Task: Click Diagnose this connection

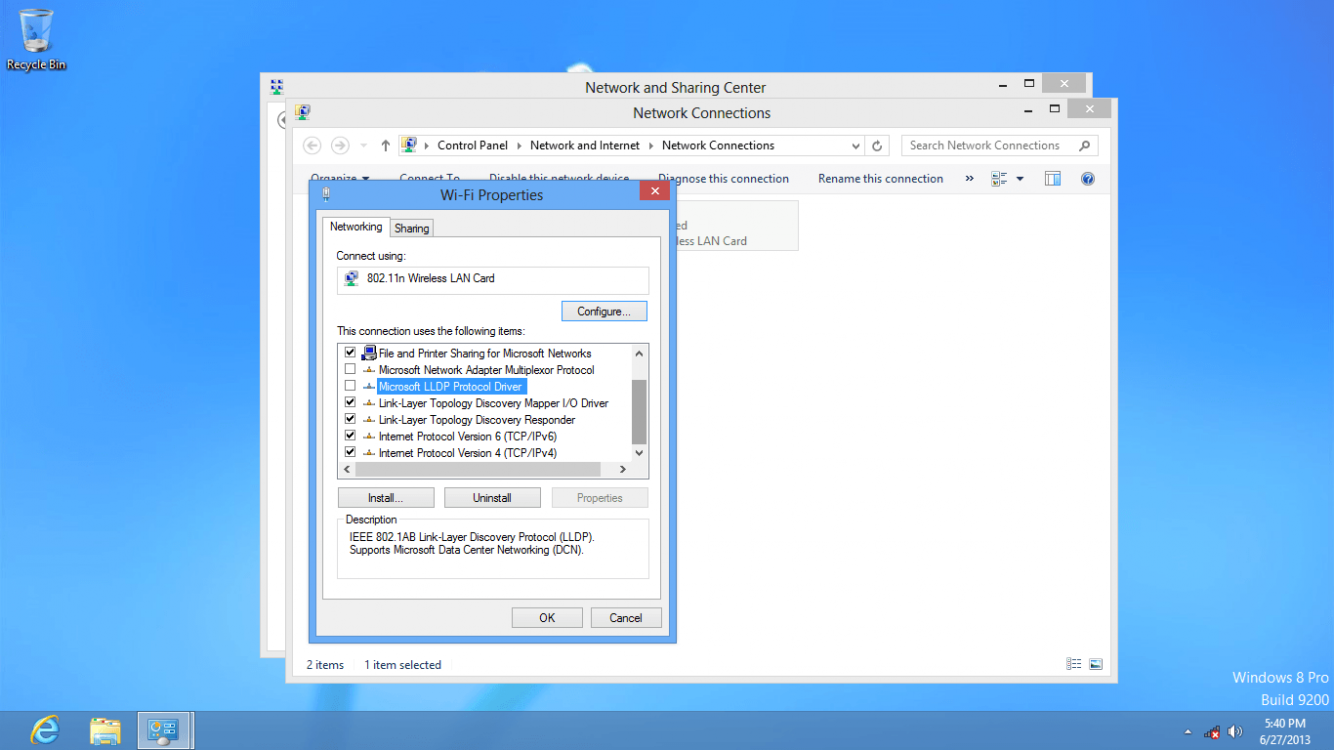Action: 724,179
